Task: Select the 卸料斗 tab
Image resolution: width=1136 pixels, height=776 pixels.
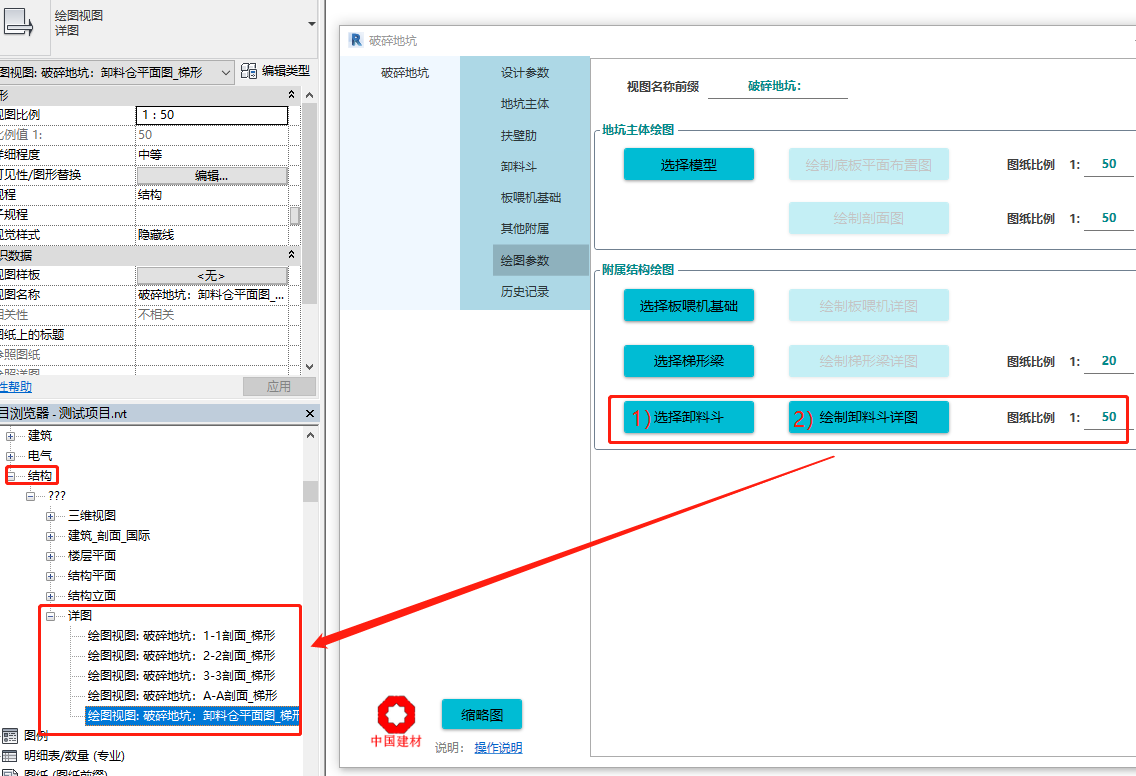Action: tap(519, 167)
